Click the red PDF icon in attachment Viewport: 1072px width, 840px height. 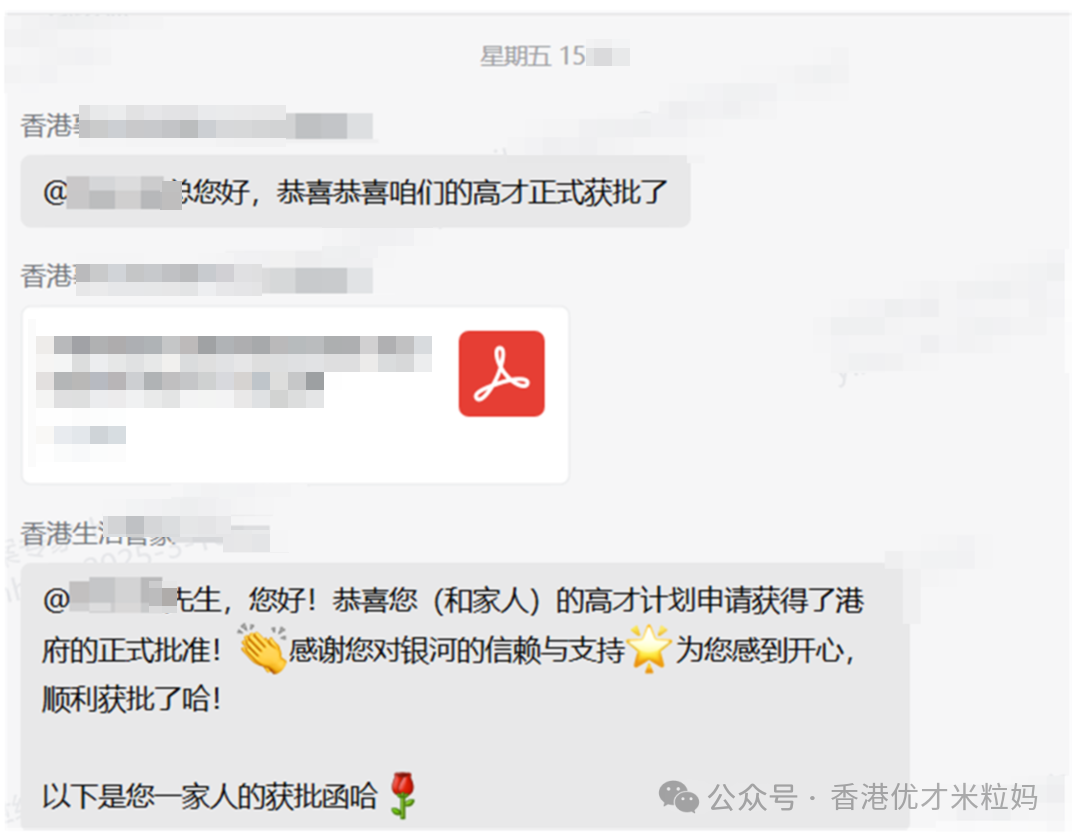[501, 374]
